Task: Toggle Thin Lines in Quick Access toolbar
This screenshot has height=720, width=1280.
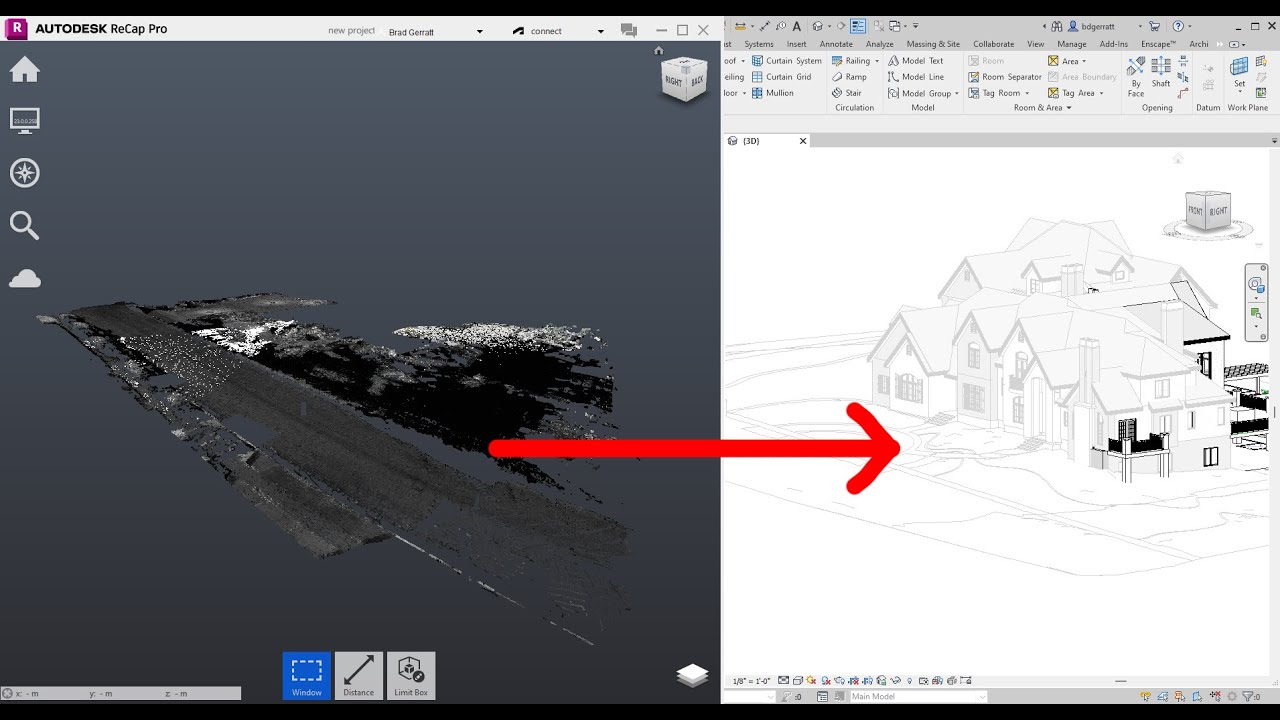Action: (x=858, y=26)
